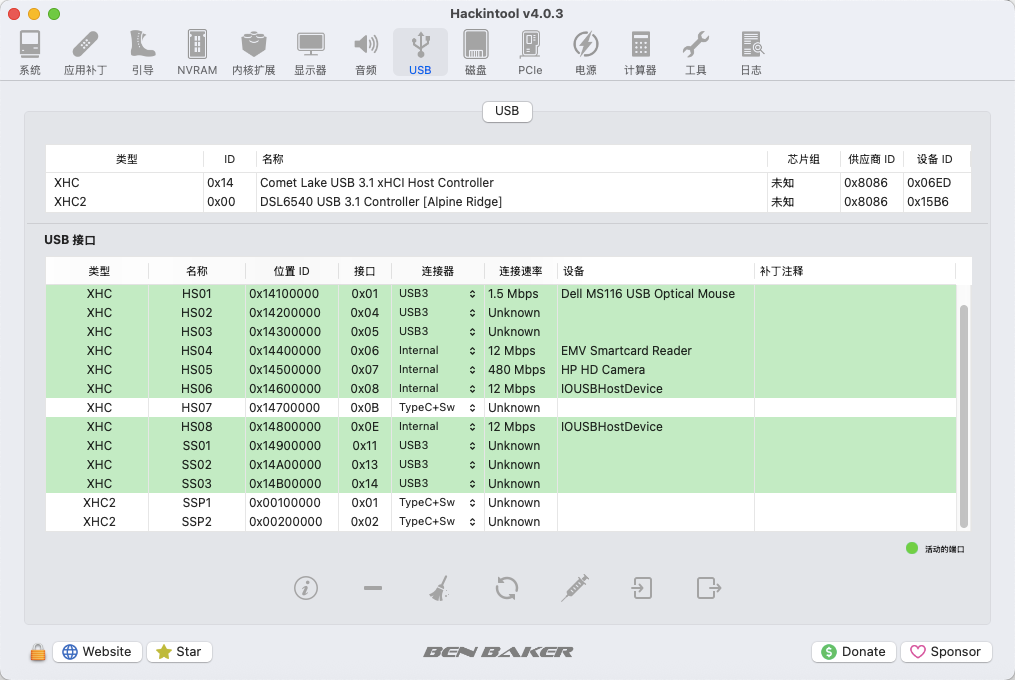The height and width of the screenshot is (680, 1015).
Task: Sort ports by 连接速率 column header
Action: click(520, 271)
